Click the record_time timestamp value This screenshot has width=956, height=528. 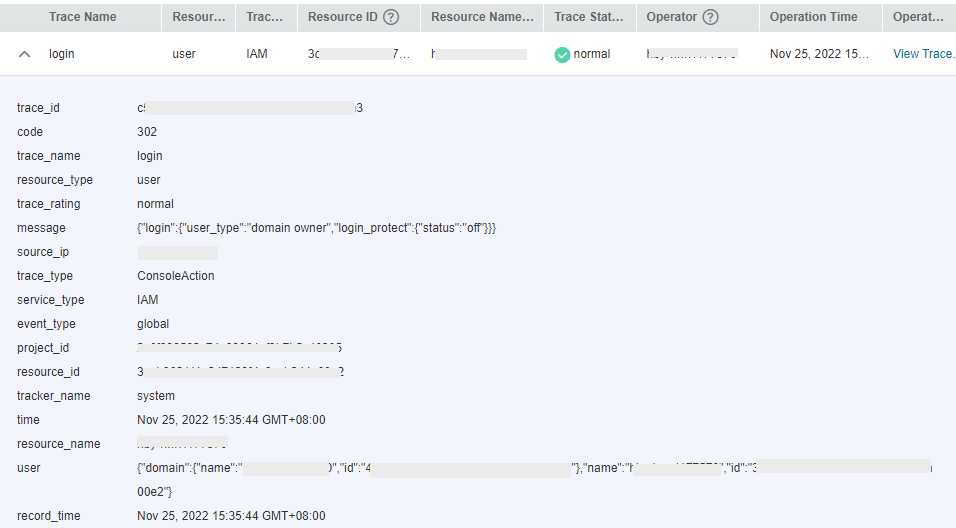pos(231,516)
